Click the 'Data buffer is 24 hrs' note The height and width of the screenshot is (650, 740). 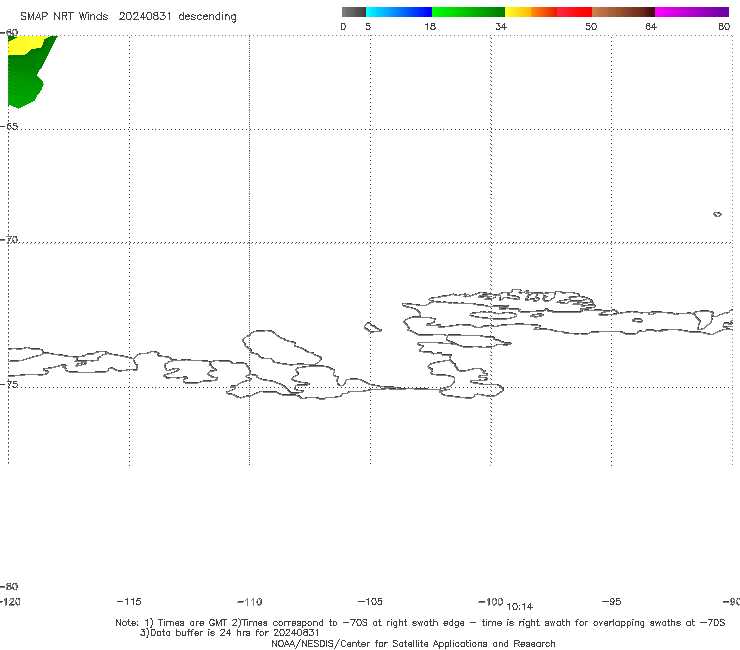pyautogui.click(x=230, y=633)
